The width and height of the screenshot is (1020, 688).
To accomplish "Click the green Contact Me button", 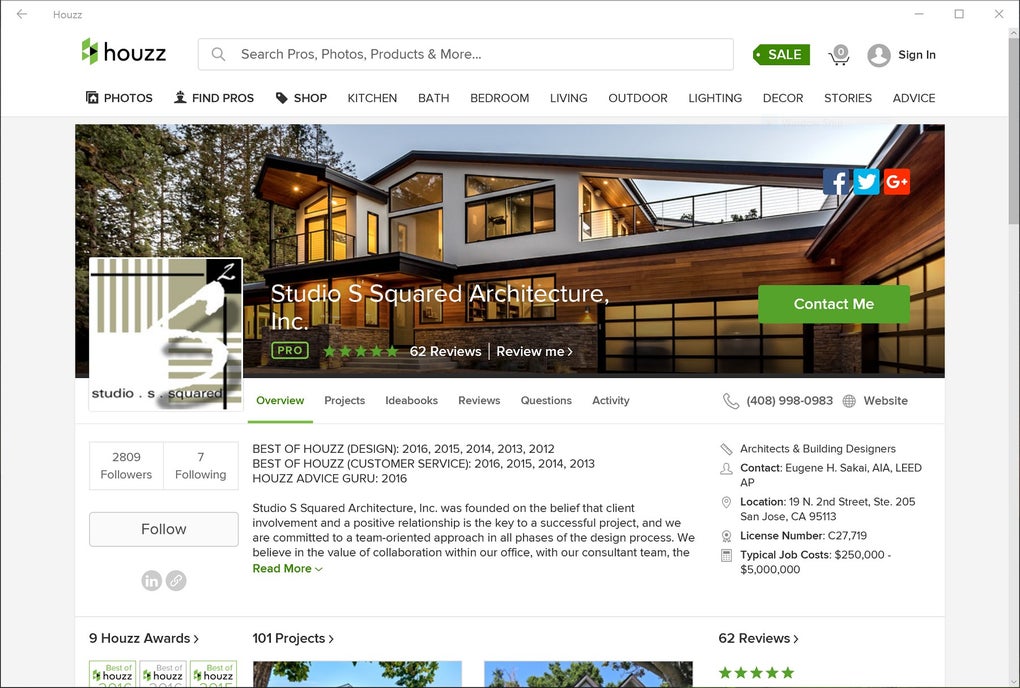I will [833, 304].
